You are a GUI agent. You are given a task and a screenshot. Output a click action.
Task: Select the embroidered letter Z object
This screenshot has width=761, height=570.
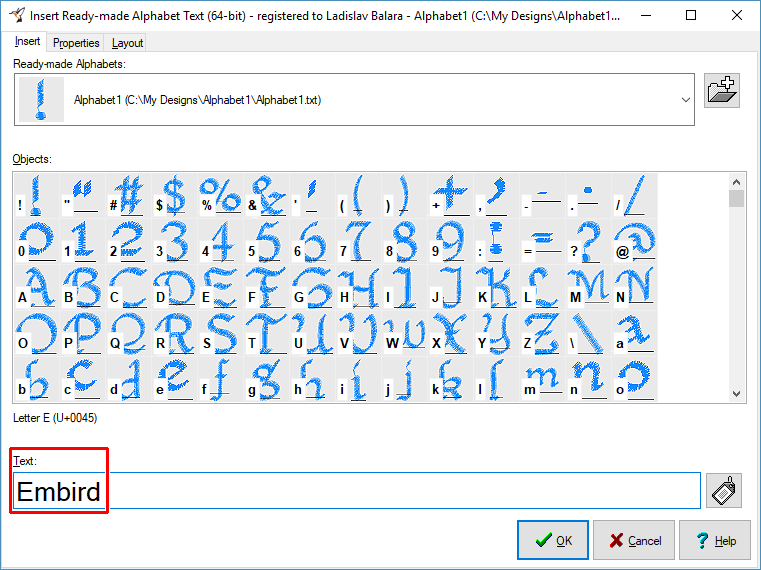point(542,332)
